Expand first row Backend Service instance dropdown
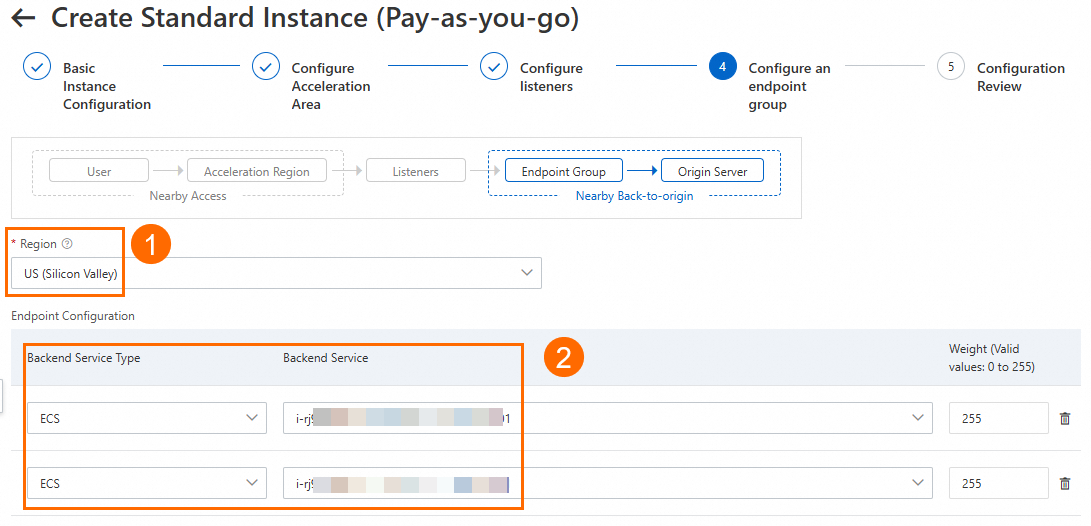1091x526 pixels. [x=917, y=419]
